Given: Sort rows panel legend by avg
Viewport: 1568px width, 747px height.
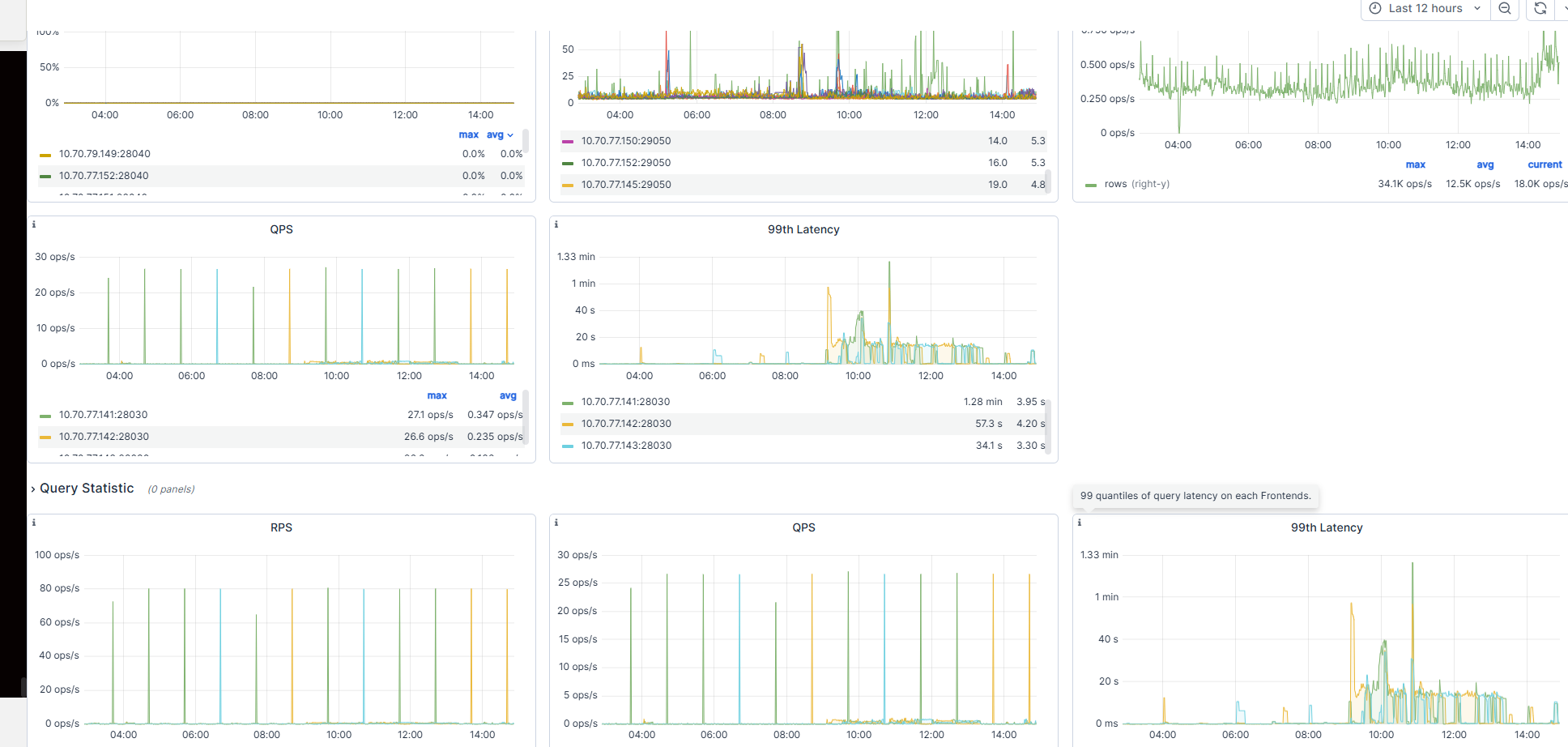Looking at the screenshot, I should click(x=1485, y=165).
